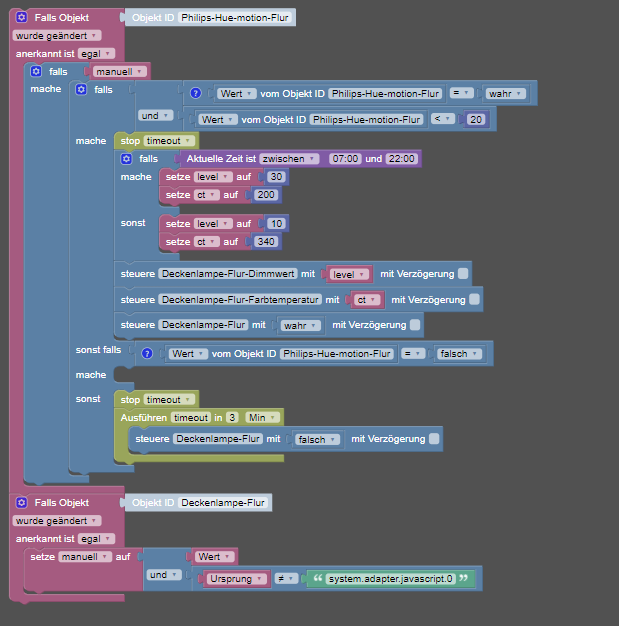This screenshot has height=626, width=619.
Task: Click help icon beside Wert equals wahr
Action: [196, 93]
